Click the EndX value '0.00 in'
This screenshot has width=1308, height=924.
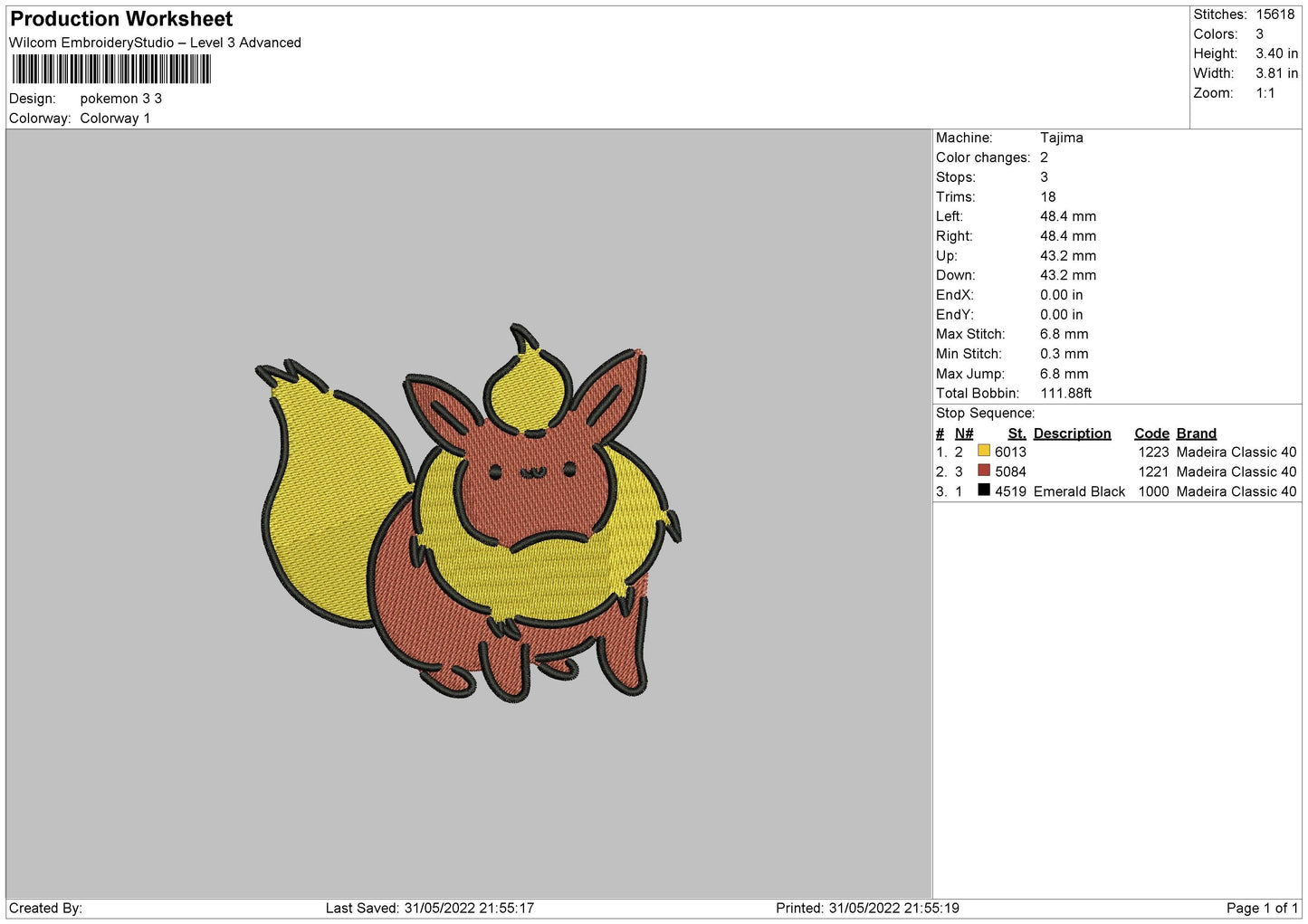pyautogui.click(x=1061, y=295)
